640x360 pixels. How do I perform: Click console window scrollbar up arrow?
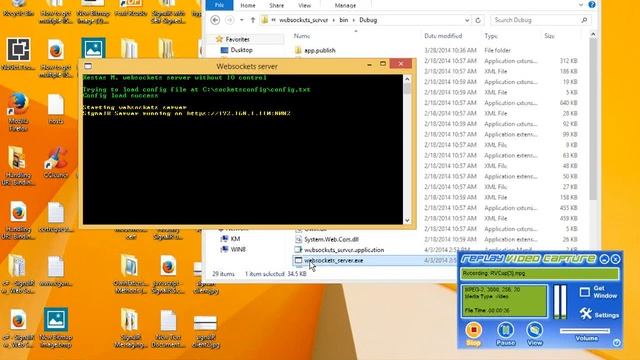pyautogui.click(x=407, y=79)
